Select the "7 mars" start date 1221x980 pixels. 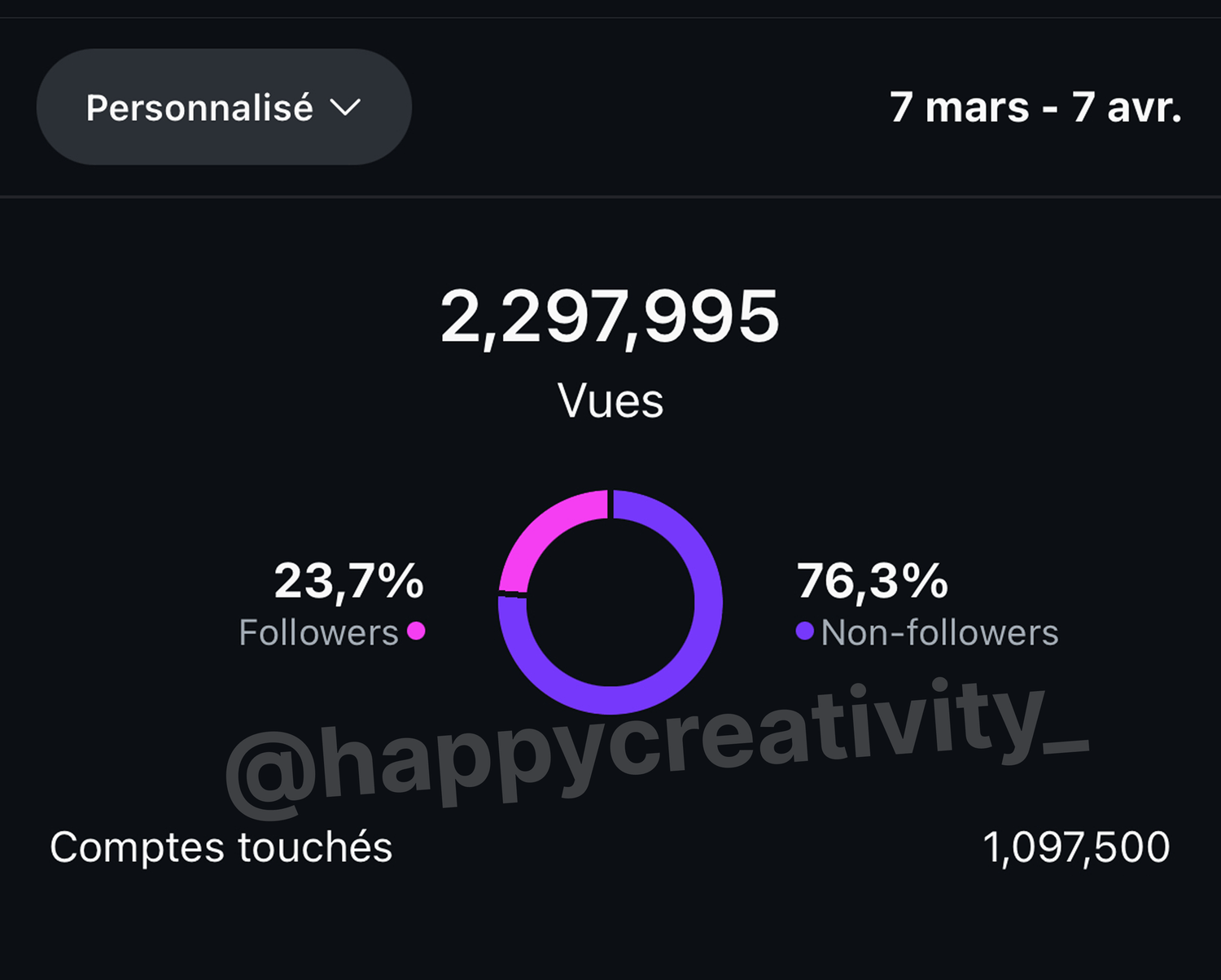coord(959,107)
